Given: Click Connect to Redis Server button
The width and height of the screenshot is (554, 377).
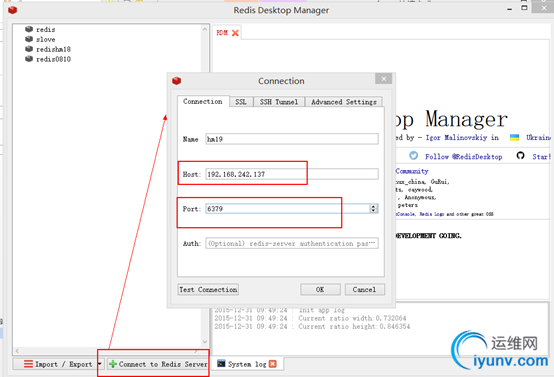Looking at the screenshot, I should (x=158, y=364).
